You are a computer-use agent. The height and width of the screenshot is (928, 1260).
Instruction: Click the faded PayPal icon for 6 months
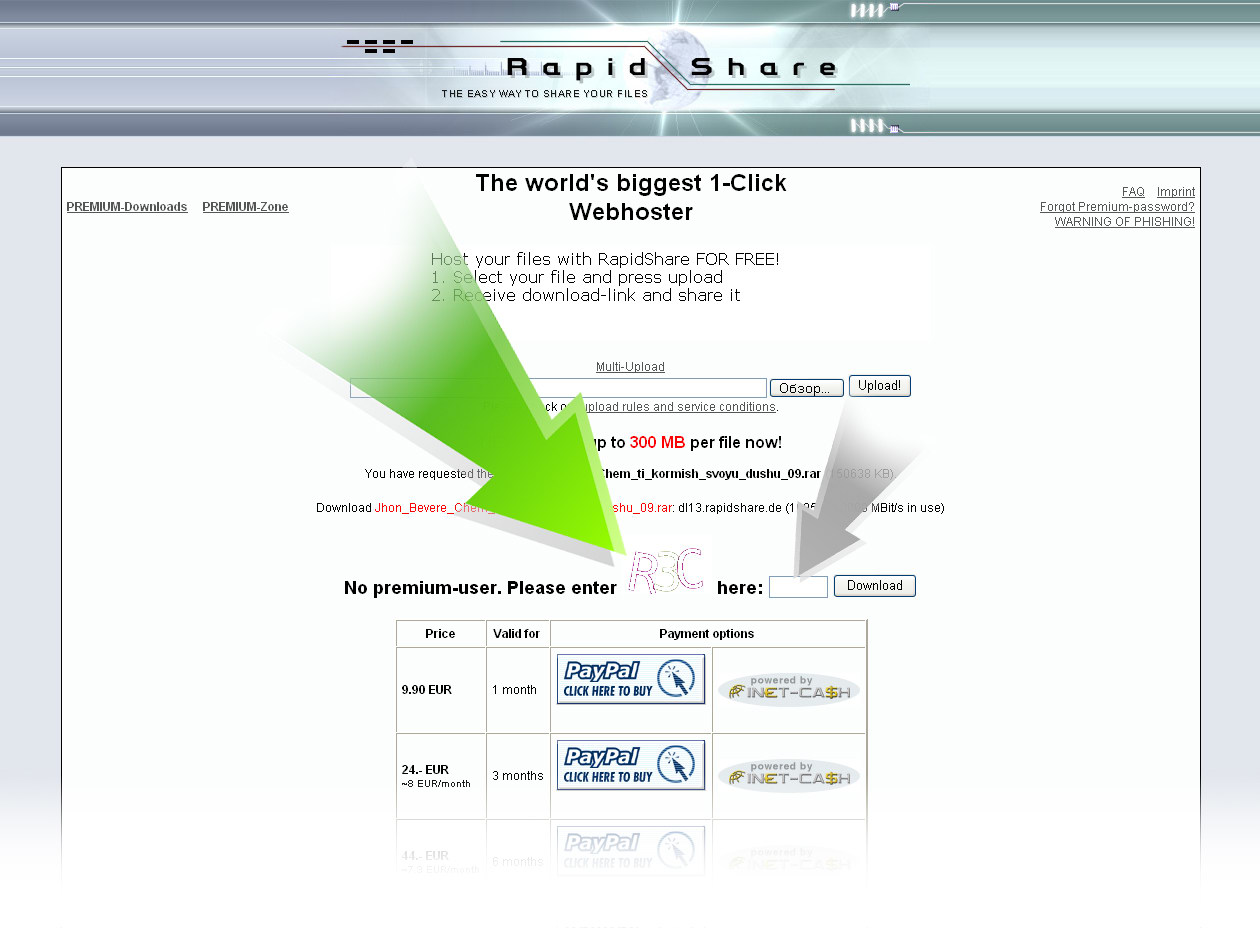[x=631, y=851]
